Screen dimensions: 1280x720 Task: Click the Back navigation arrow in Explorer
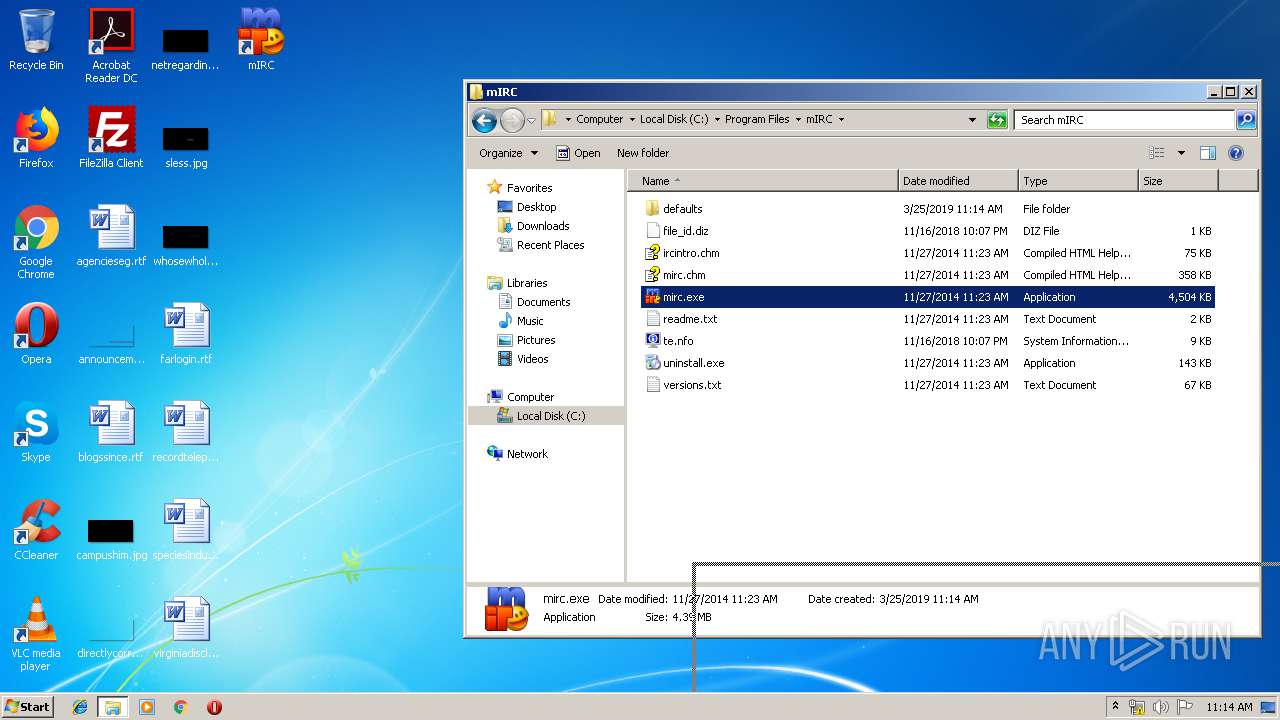(485, 120)
